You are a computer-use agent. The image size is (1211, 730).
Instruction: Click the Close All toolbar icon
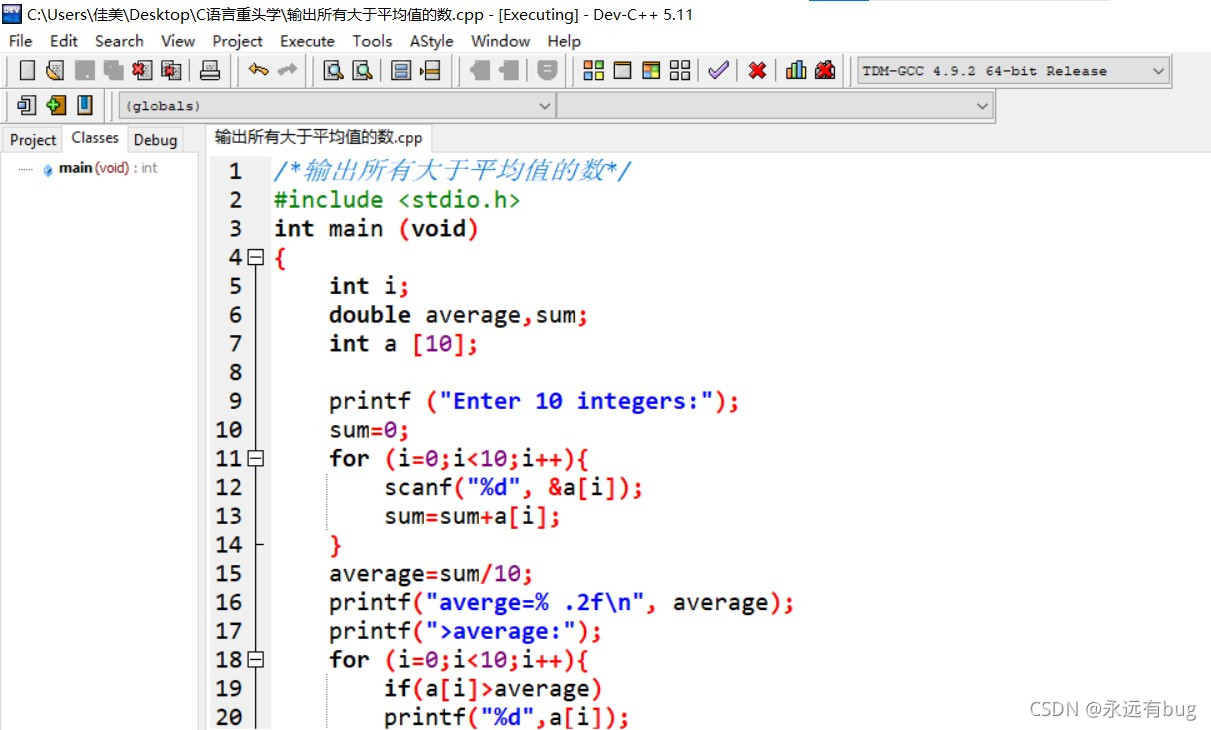[x=171, y=70]
